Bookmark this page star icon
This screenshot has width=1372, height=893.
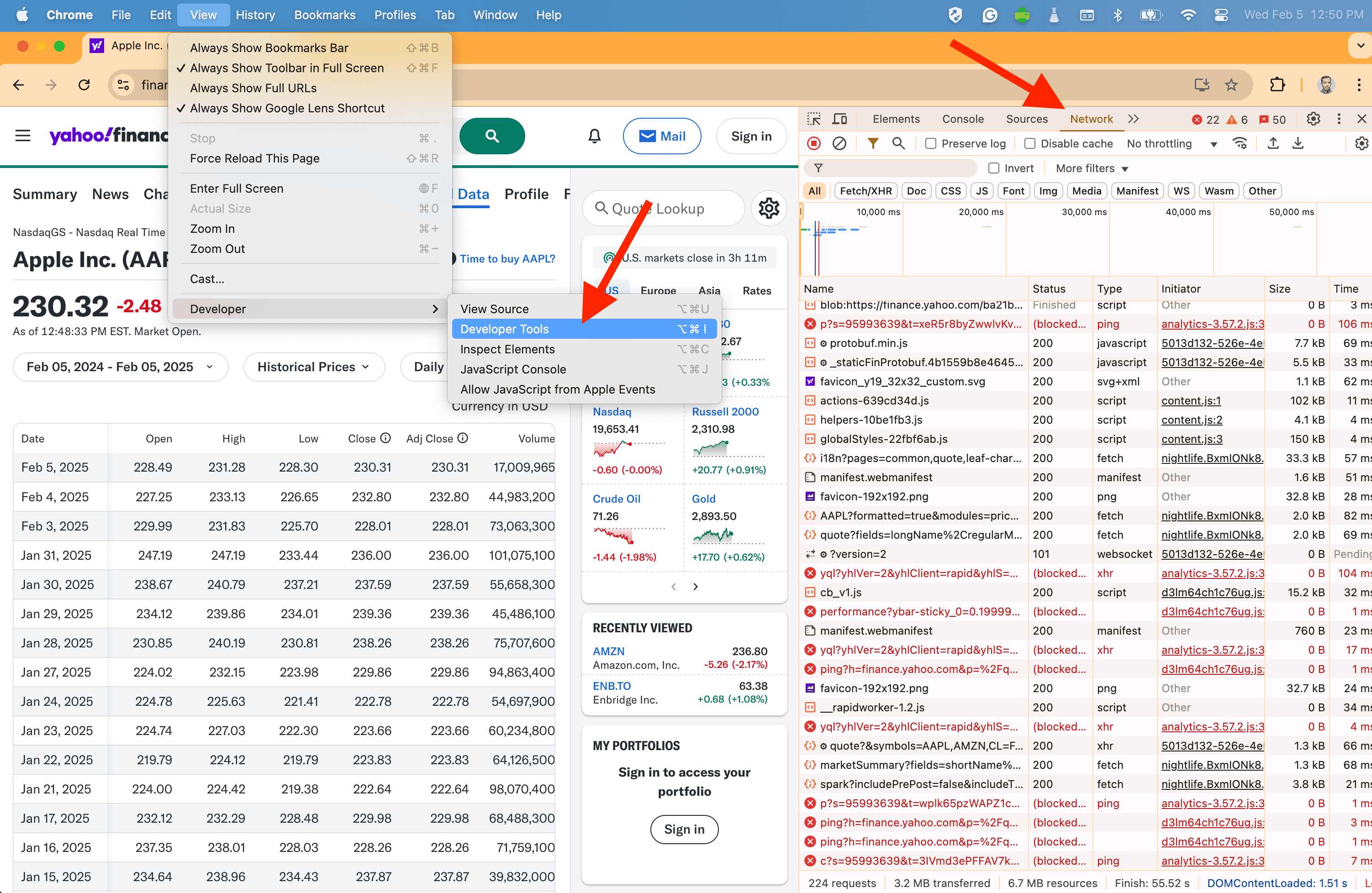(x=1231, y=85)
